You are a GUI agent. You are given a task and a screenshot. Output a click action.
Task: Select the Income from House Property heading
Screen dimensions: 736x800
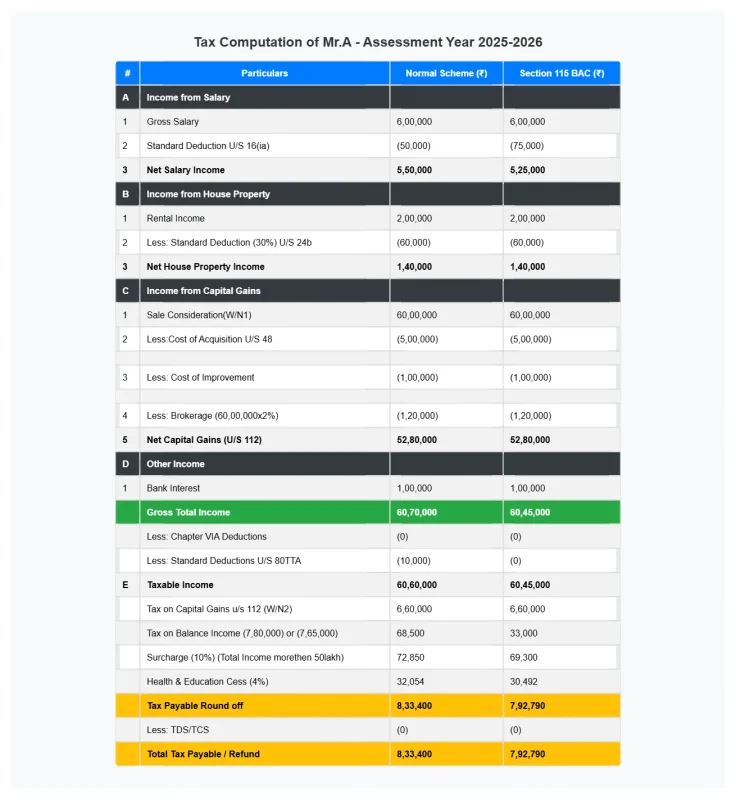[x=208, y=194]
